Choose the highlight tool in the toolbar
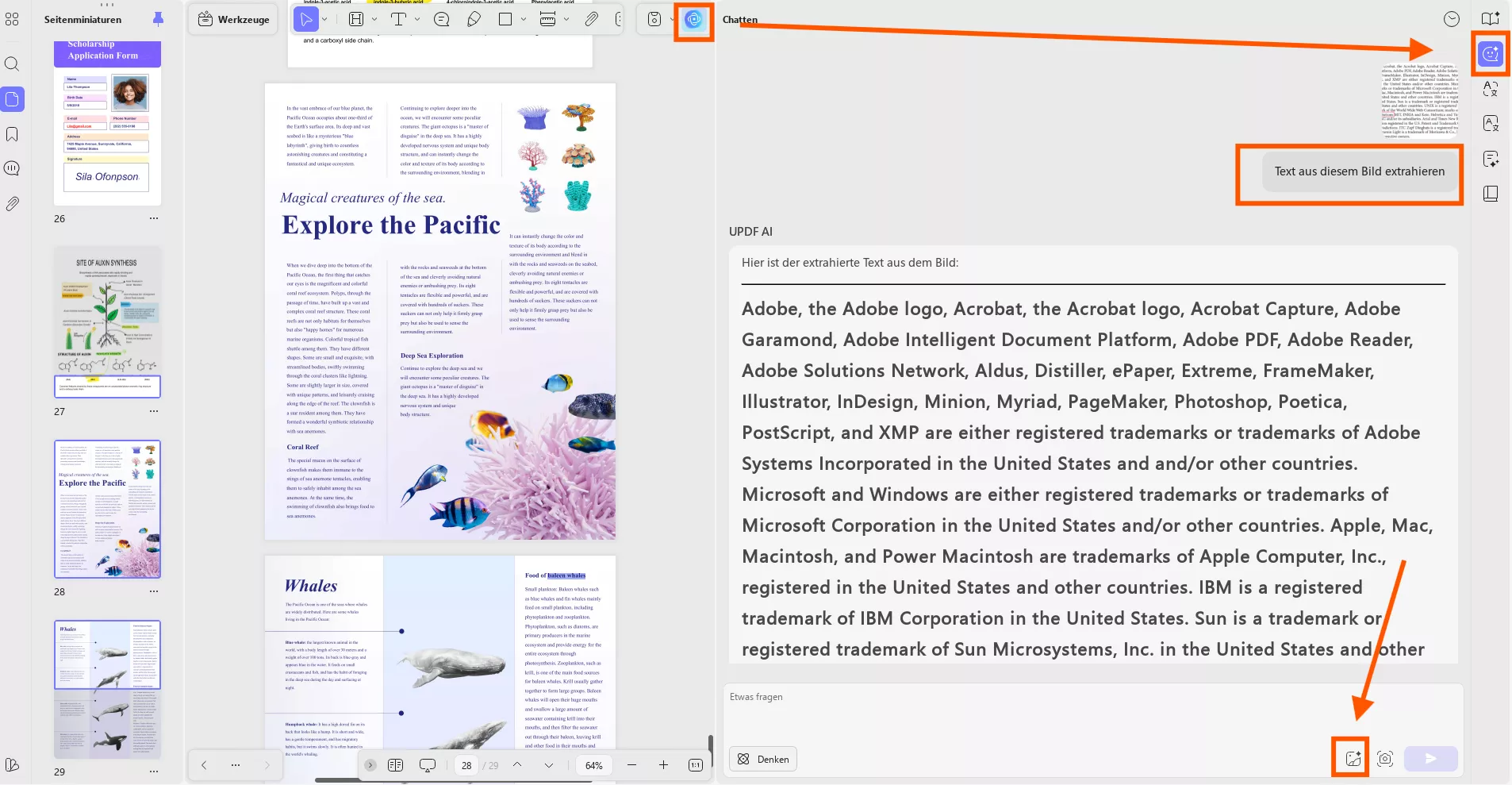The width and height of the screenshot is (1512, 785). [x=356, y=19]
